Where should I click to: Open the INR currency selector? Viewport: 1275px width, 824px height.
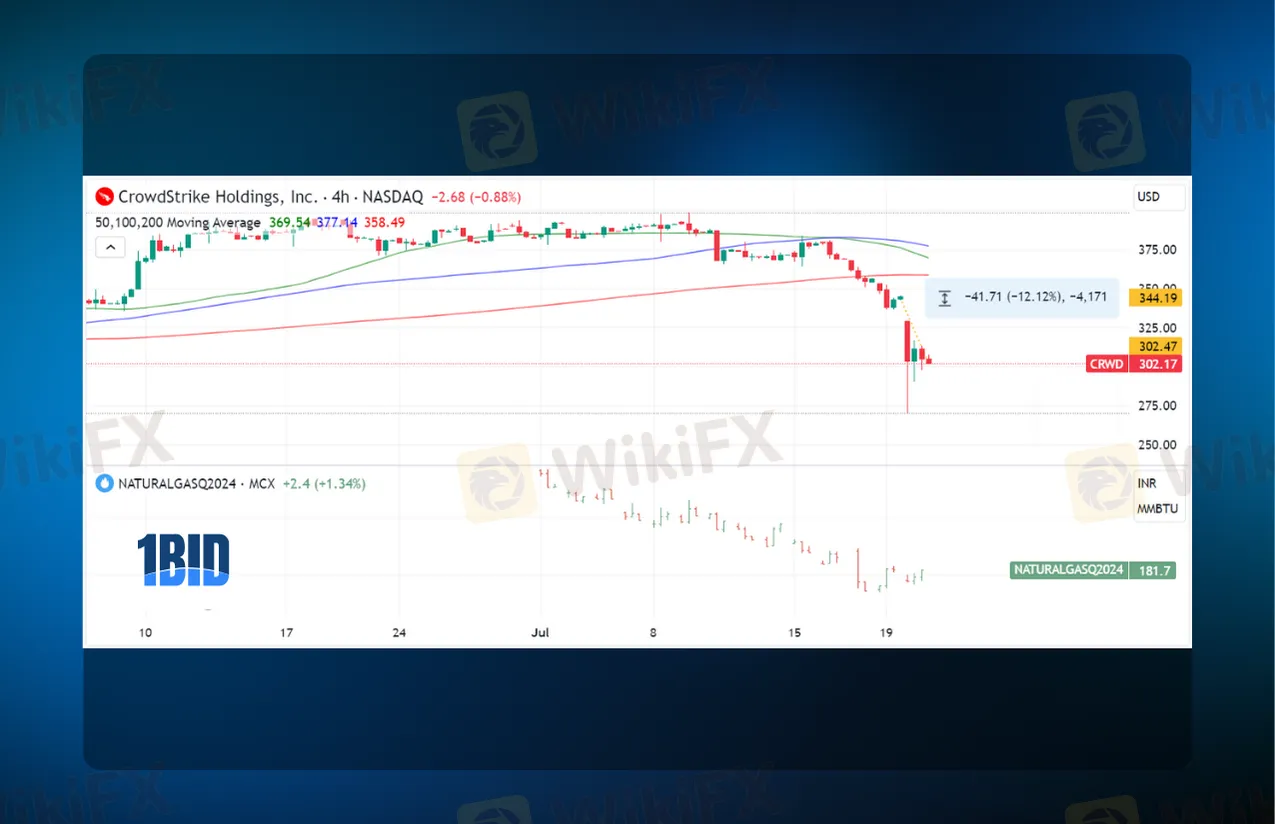pyautogui.click(x=1147, y=484)
